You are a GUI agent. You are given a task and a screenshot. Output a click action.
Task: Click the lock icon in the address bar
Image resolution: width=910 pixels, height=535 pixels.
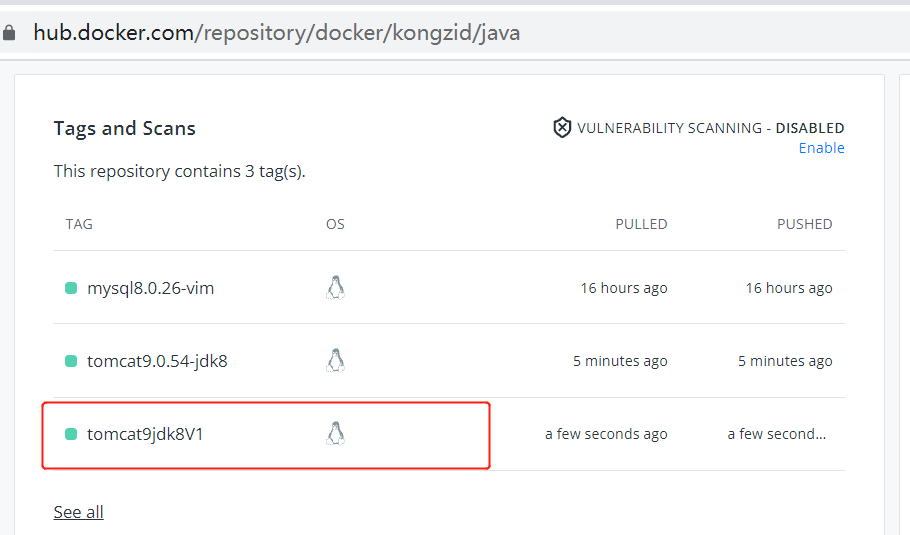click(9, 33)
